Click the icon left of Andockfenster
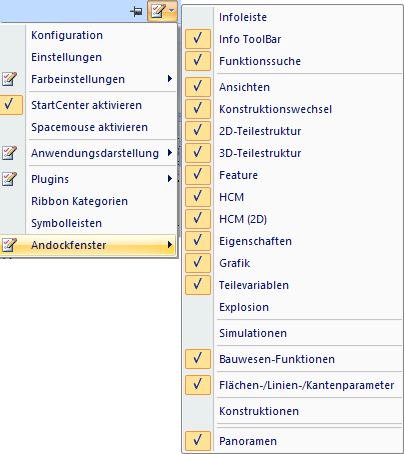This screenshot has width=404, height=454. pyautogui.click(x=9, y=245)
